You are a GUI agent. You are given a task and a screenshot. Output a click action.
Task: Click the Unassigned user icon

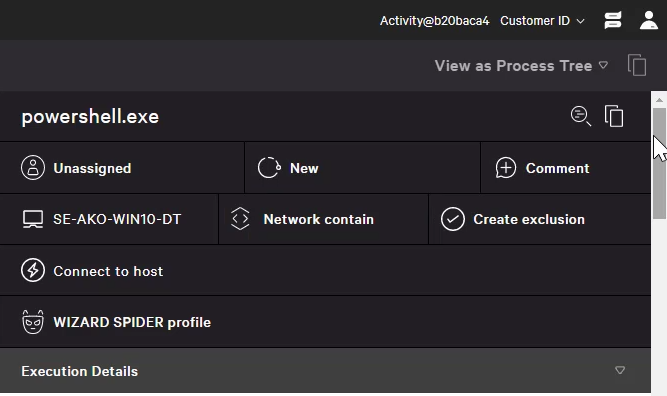[x=33, y=168]
